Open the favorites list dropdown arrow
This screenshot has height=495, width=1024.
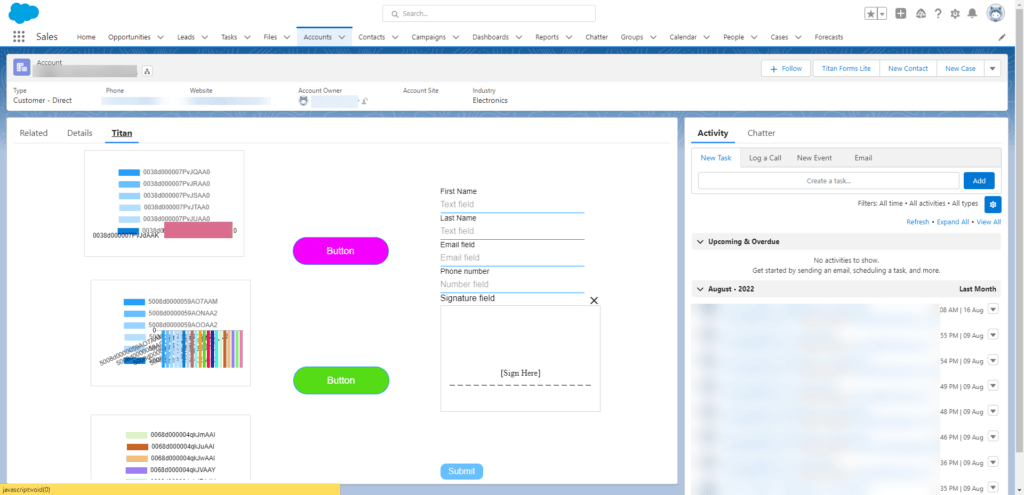coord(882,14)
